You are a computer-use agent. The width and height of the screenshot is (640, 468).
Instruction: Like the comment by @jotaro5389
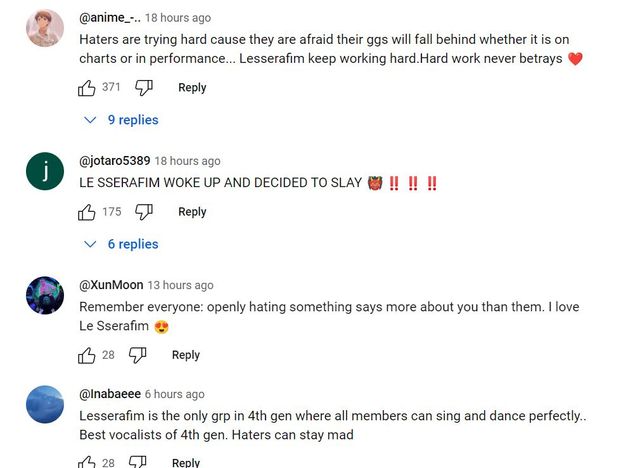click(87, 212)
